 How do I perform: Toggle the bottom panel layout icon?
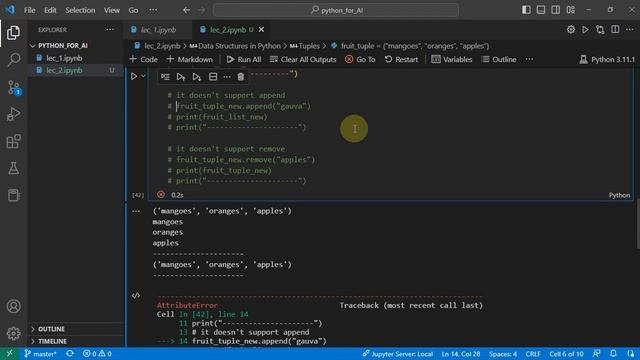[541, 10]
